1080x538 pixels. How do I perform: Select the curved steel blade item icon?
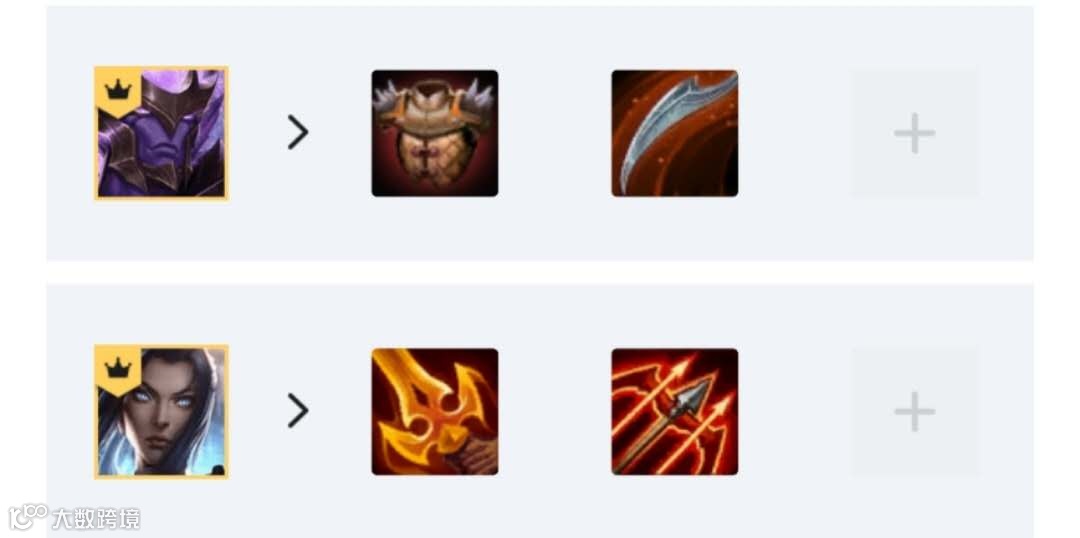click(674, 133)
